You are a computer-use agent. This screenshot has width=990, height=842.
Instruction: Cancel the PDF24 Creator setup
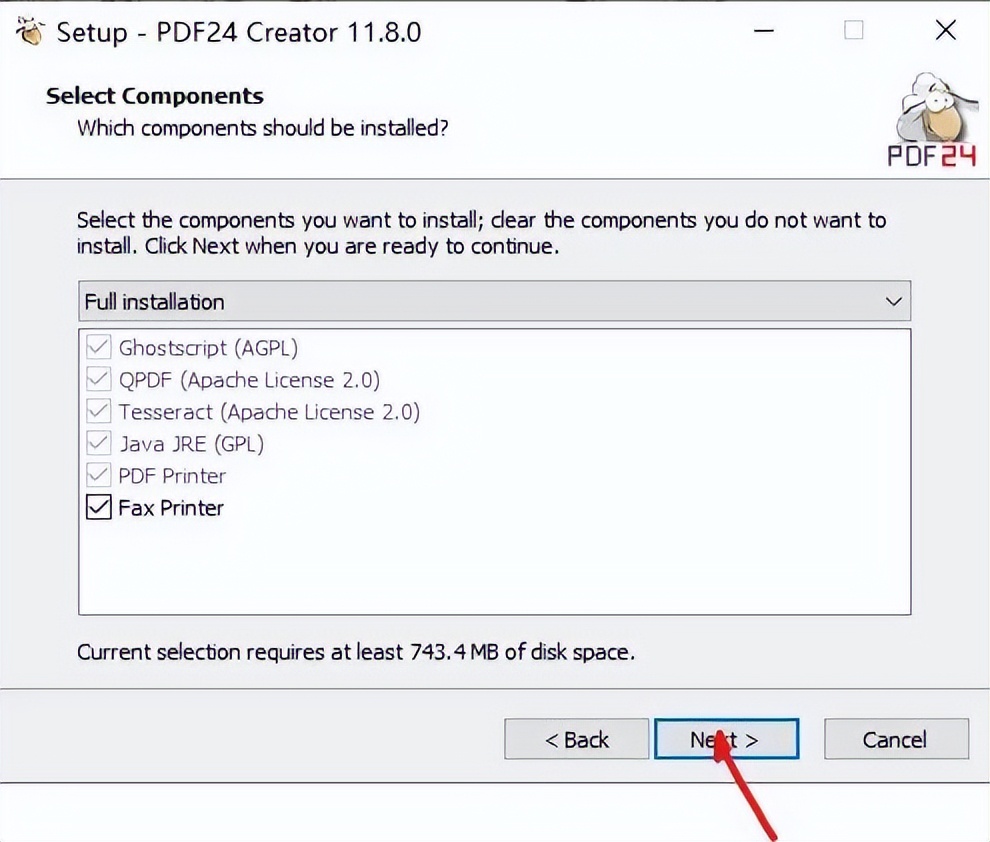point(896,739)
